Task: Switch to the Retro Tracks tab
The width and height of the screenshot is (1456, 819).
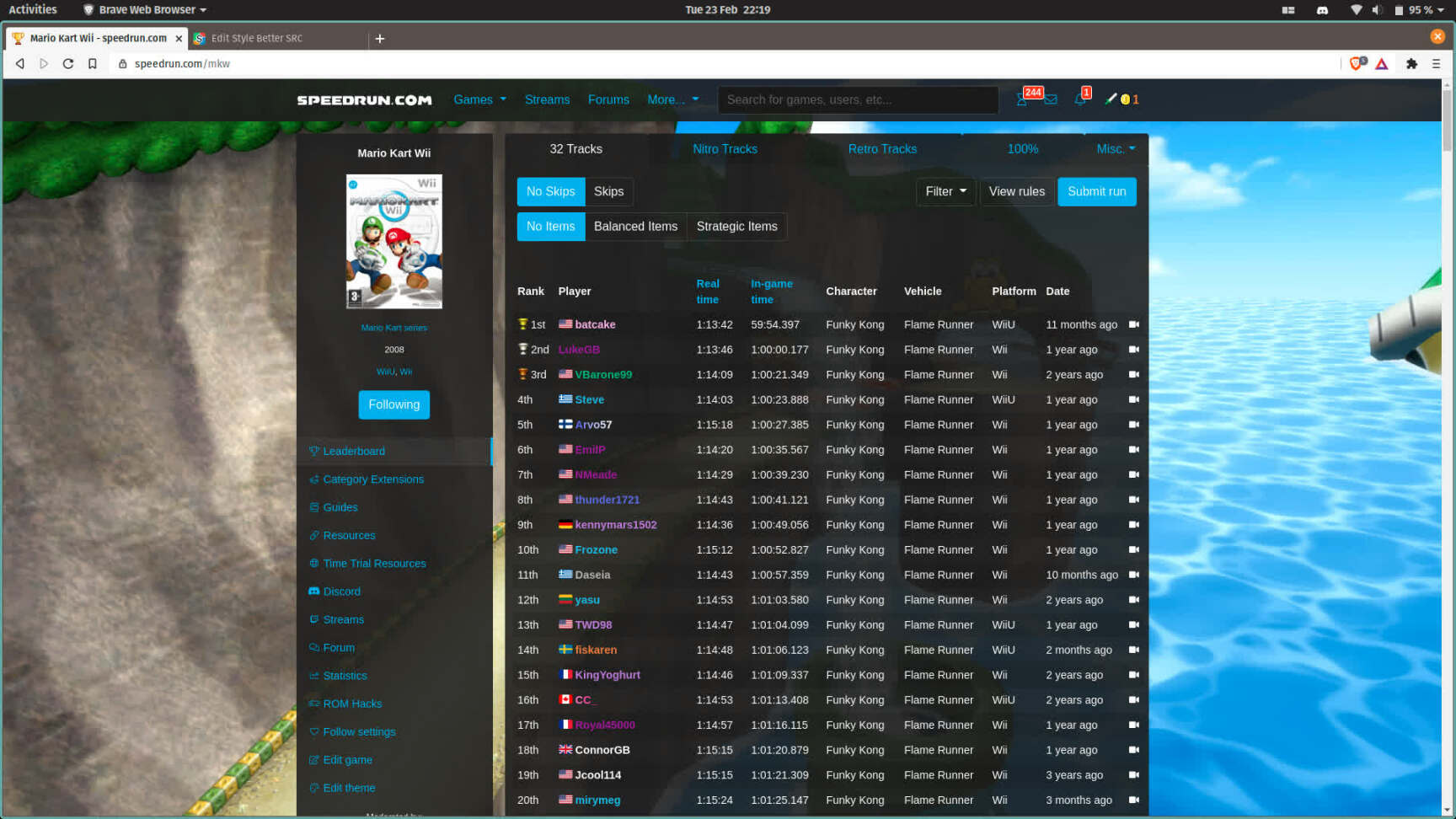Action: click(882, 149)
